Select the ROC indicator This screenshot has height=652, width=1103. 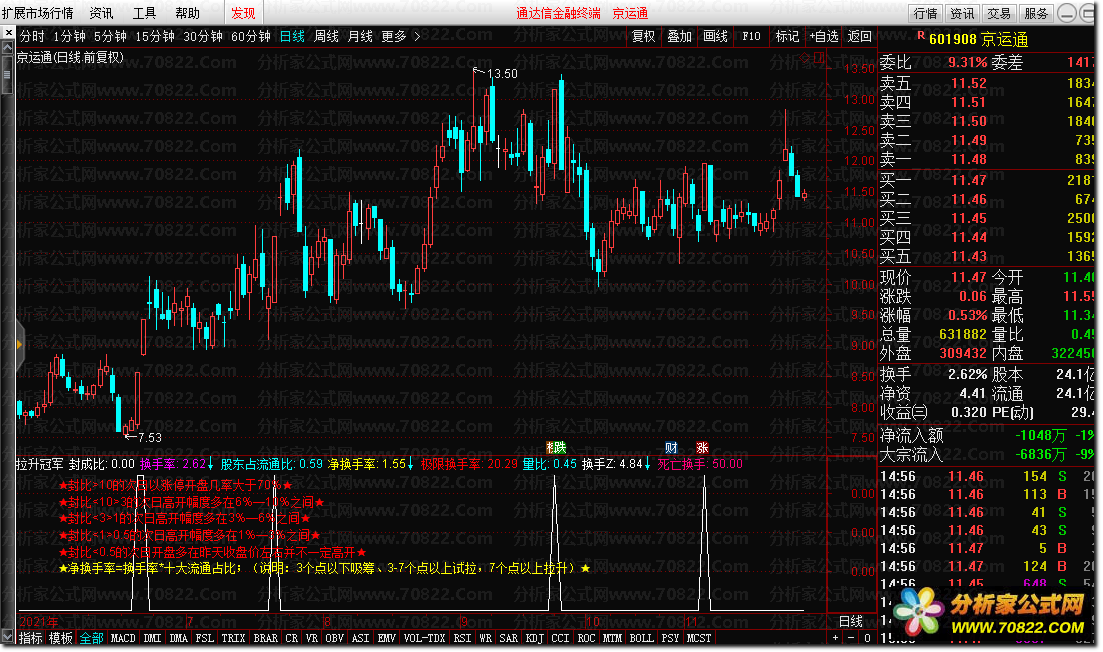(586, 638)
